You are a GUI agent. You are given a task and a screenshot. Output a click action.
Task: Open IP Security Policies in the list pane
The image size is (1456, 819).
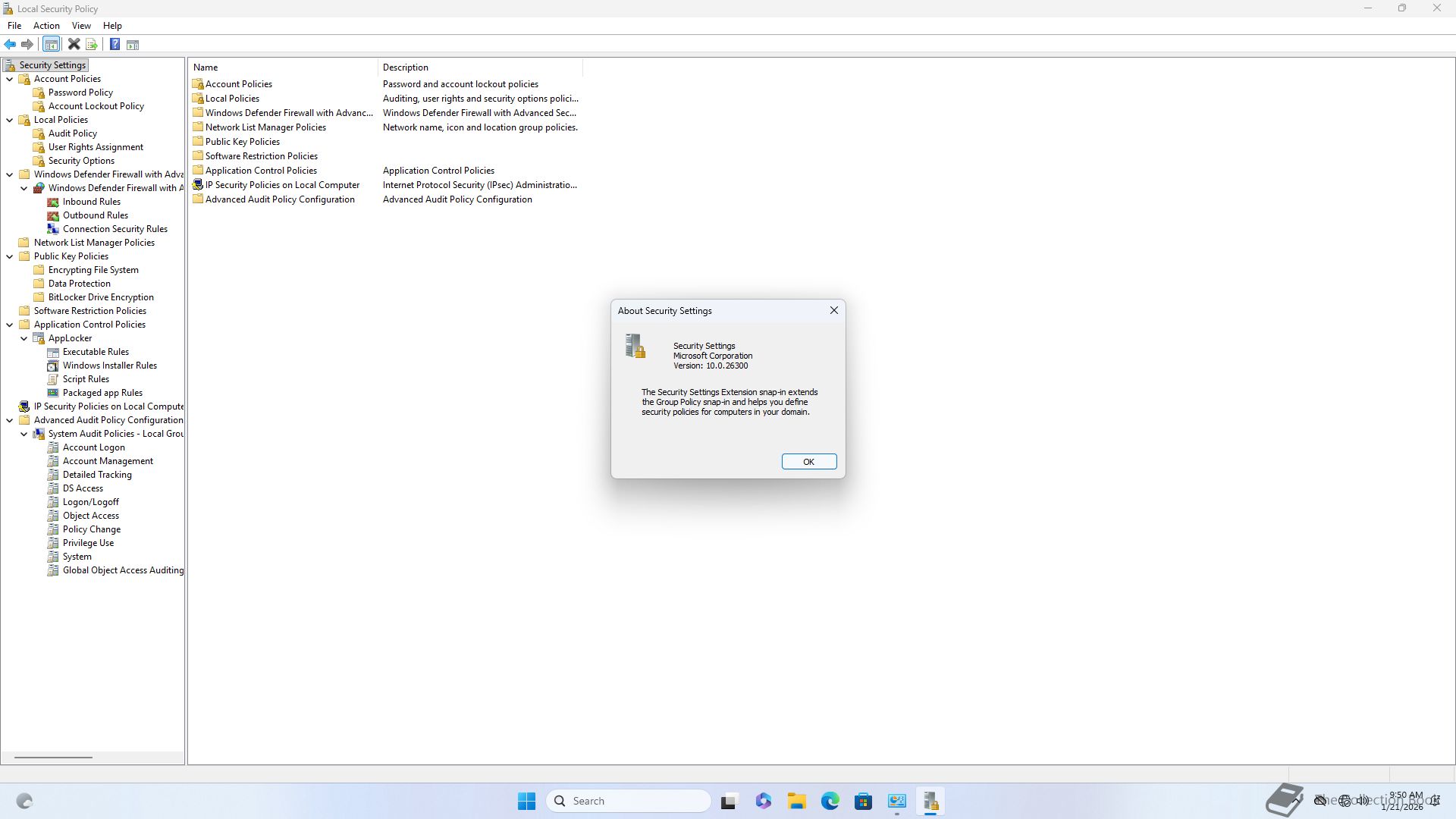pos(282,185)
